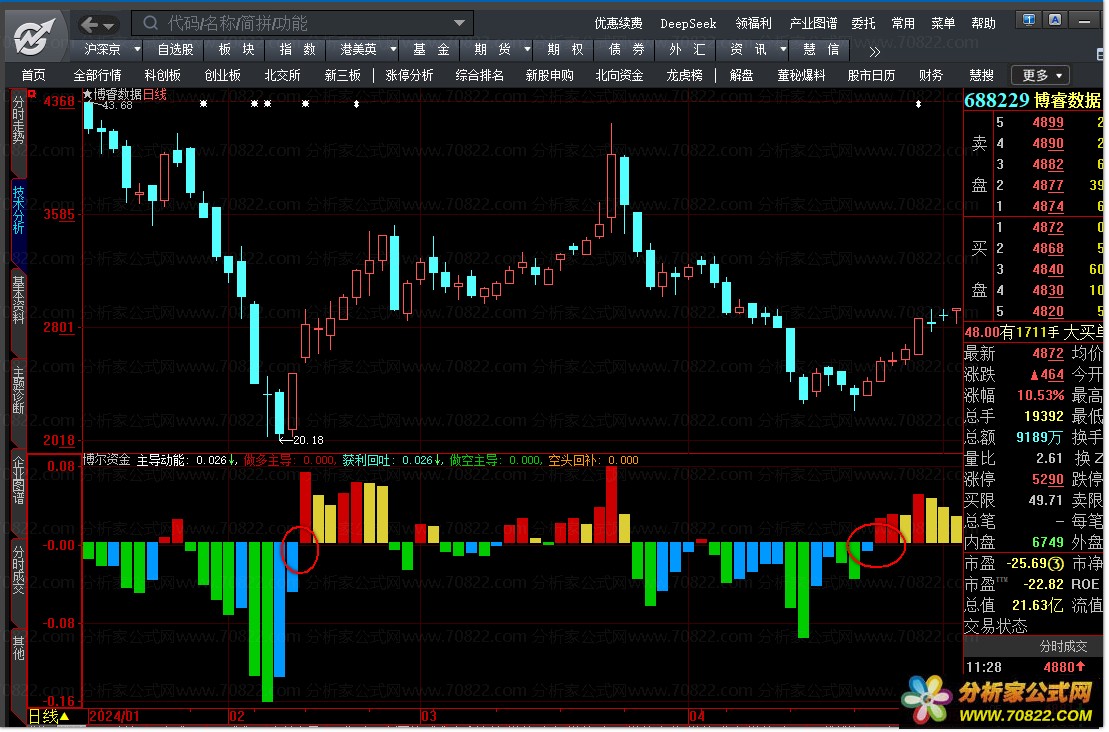Click the search magnifier icon
The image size is (1109, 732).
point(150,23)
